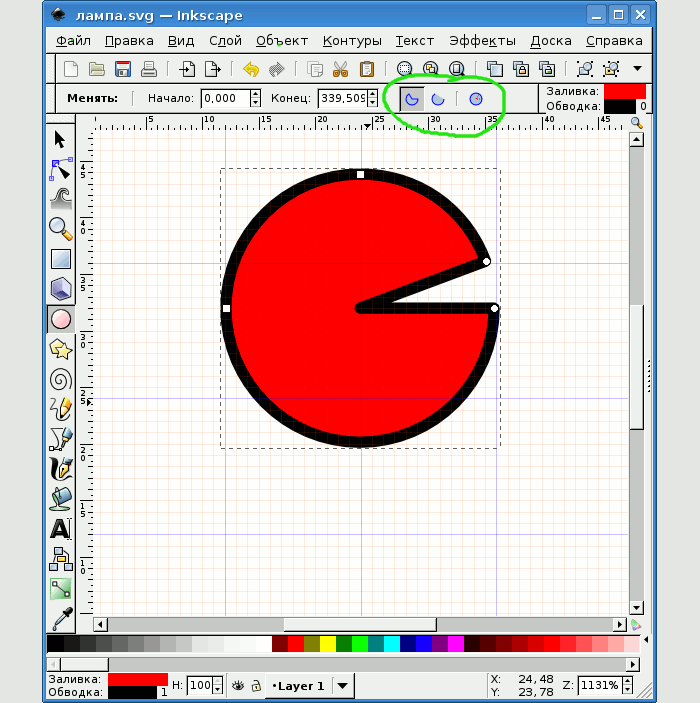
Task: Select the Tweak tool
Action: coord(61,199)
